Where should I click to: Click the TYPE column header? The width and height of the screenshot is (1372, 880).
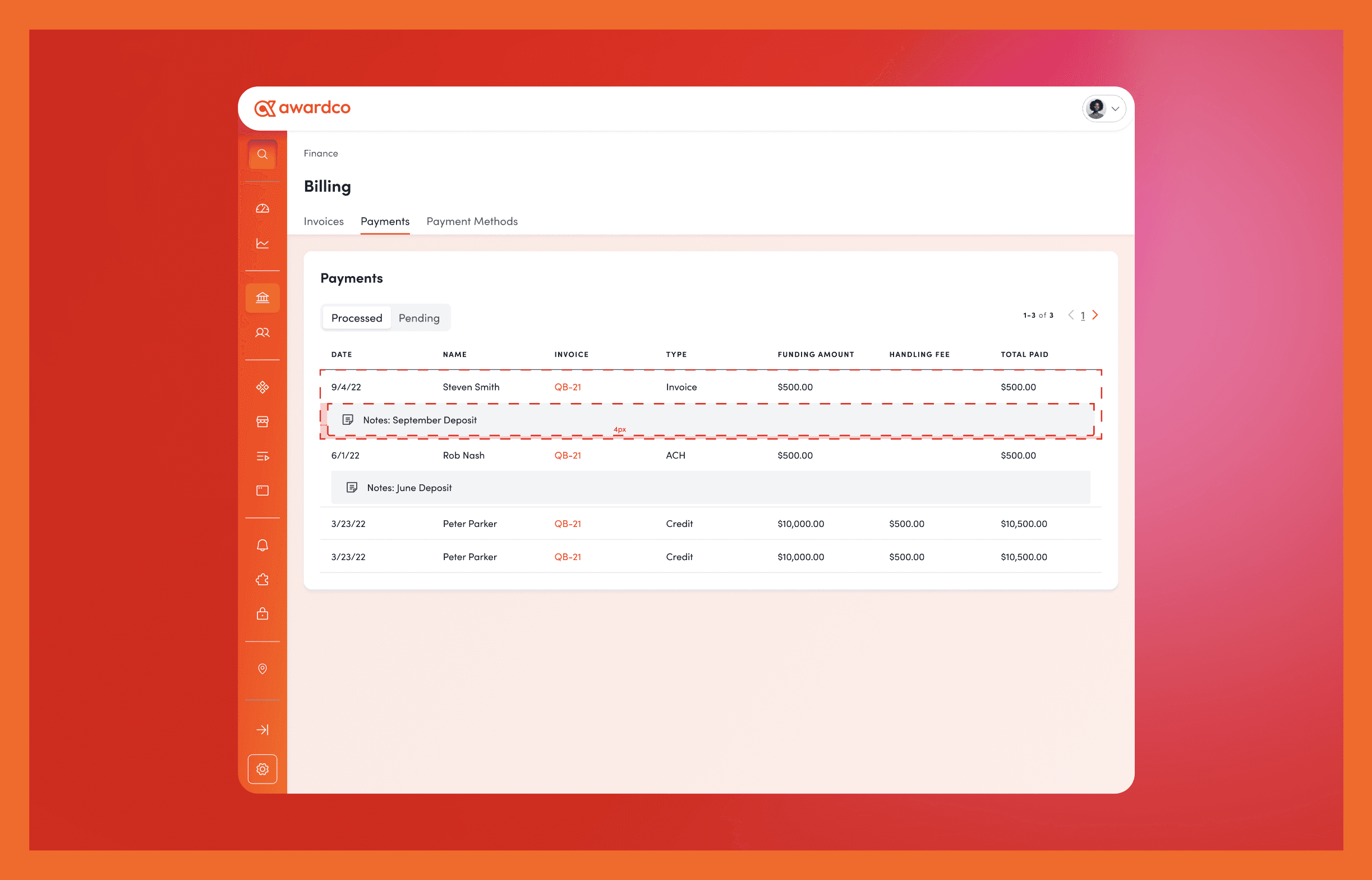tap(676, 355)
